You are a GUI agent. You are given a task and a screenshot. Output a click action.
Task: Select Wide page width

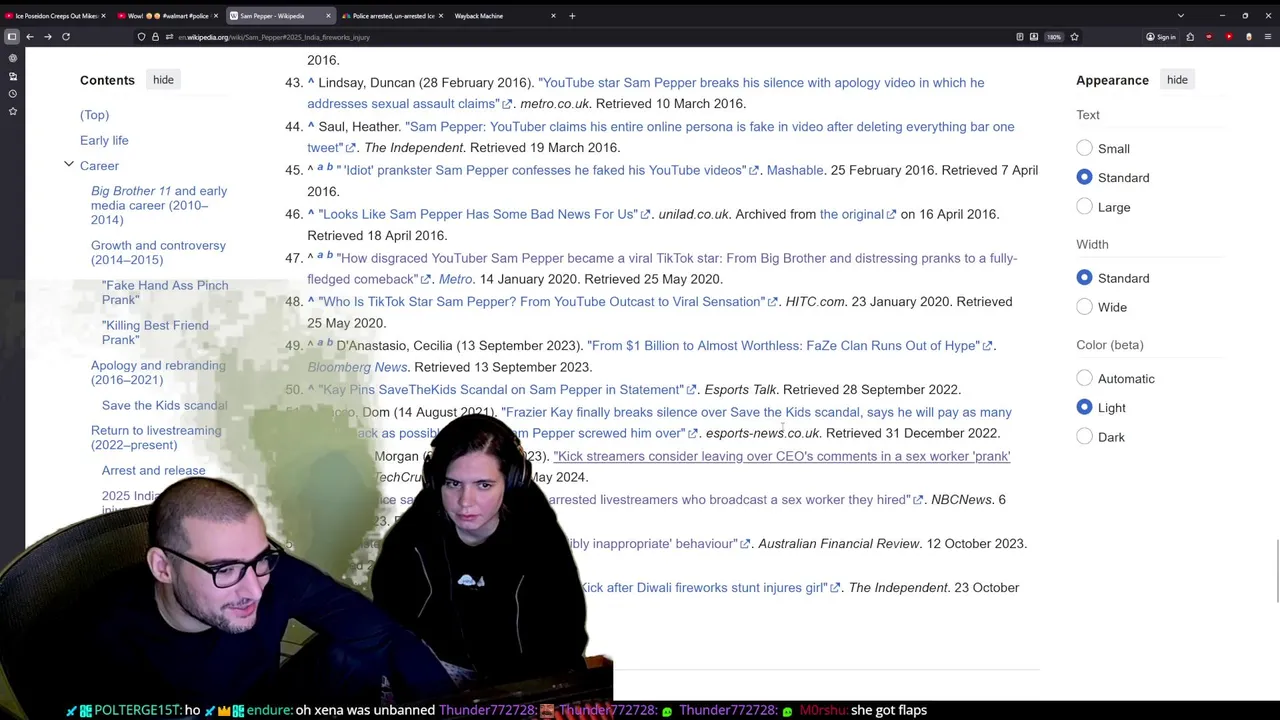(x=1084, y=307)
